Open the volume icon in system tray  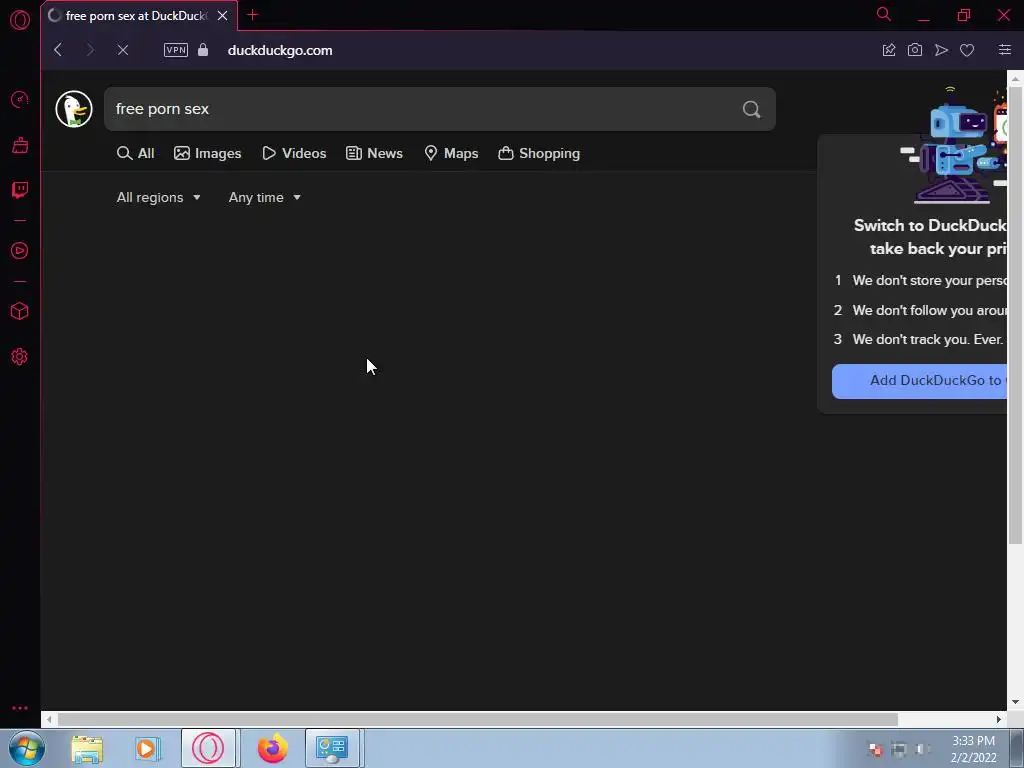point(921,750)
